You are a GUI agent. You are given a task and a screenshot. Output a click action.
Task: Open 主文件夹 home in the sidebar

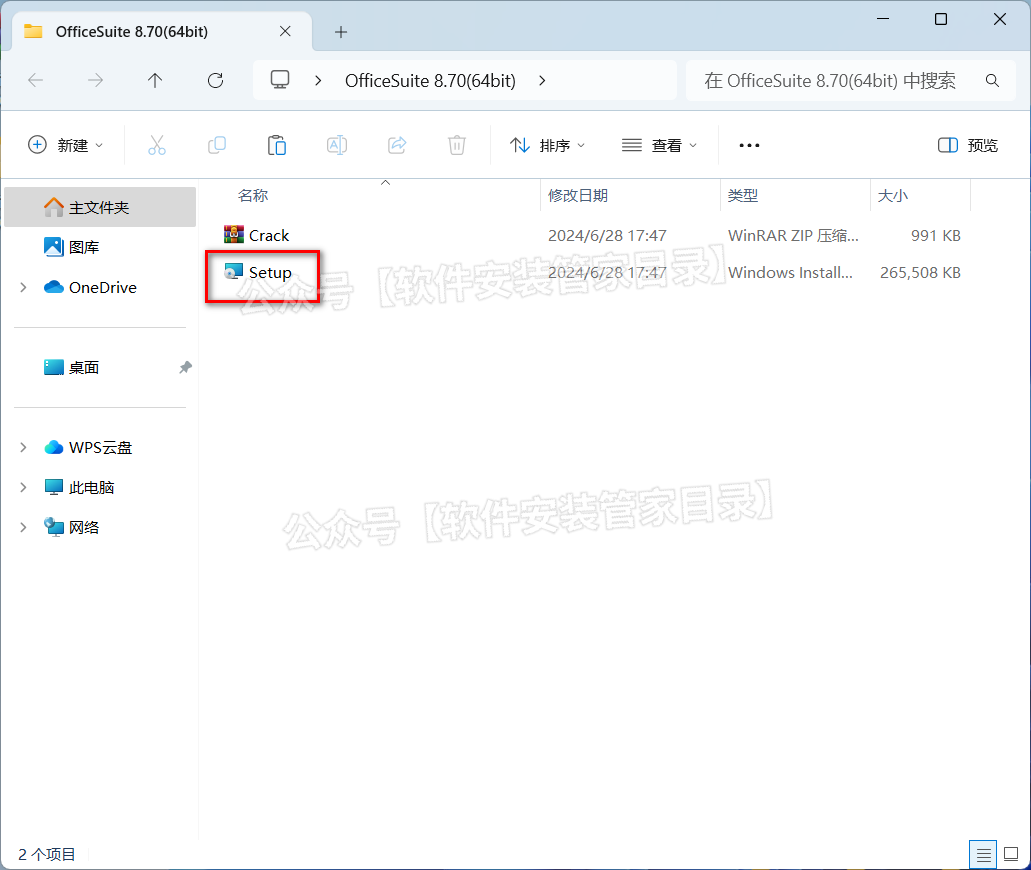(100, 207)
